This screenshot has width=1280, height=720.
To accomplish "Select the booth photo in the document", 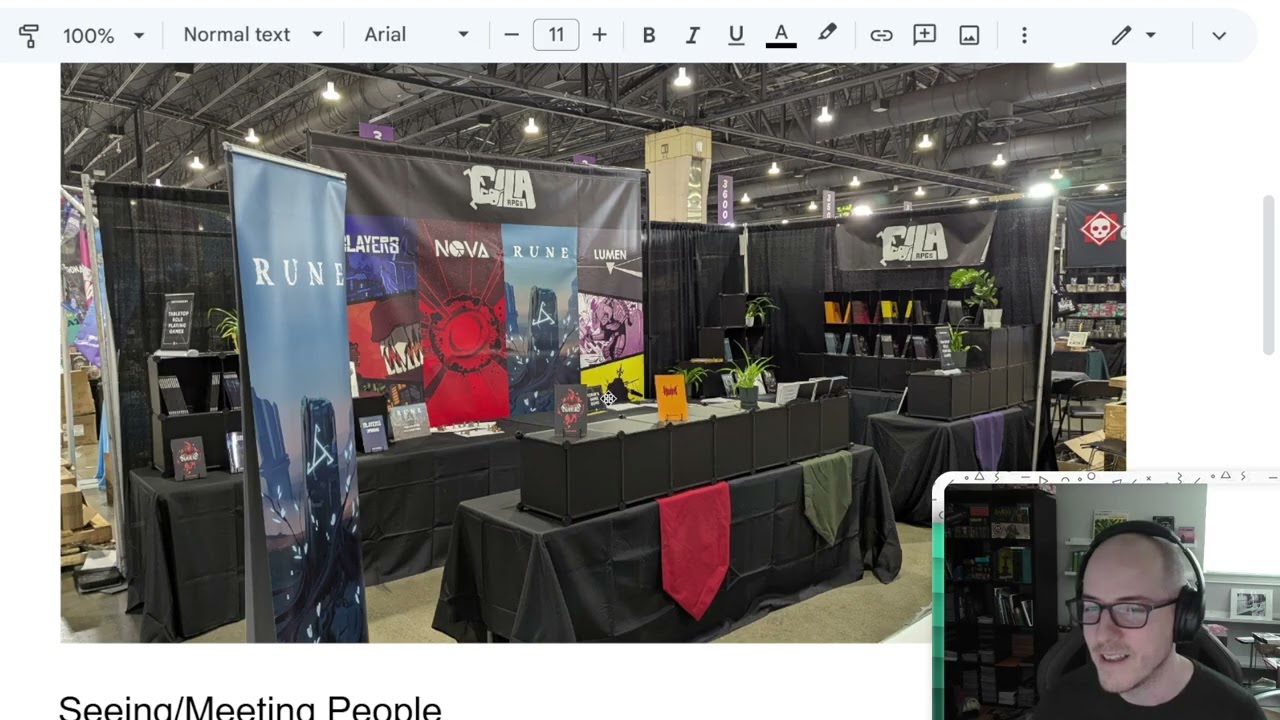I will tap(593, 352).
